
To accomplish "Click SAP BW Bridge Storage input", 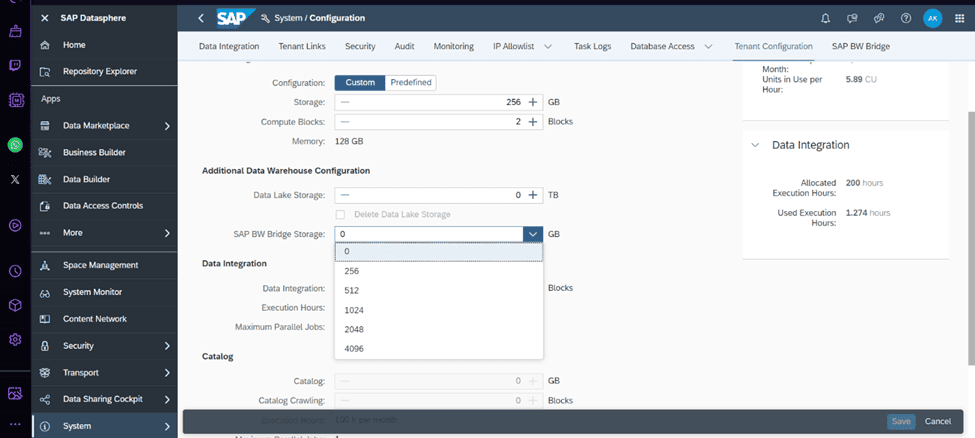I will pos(429,234).
